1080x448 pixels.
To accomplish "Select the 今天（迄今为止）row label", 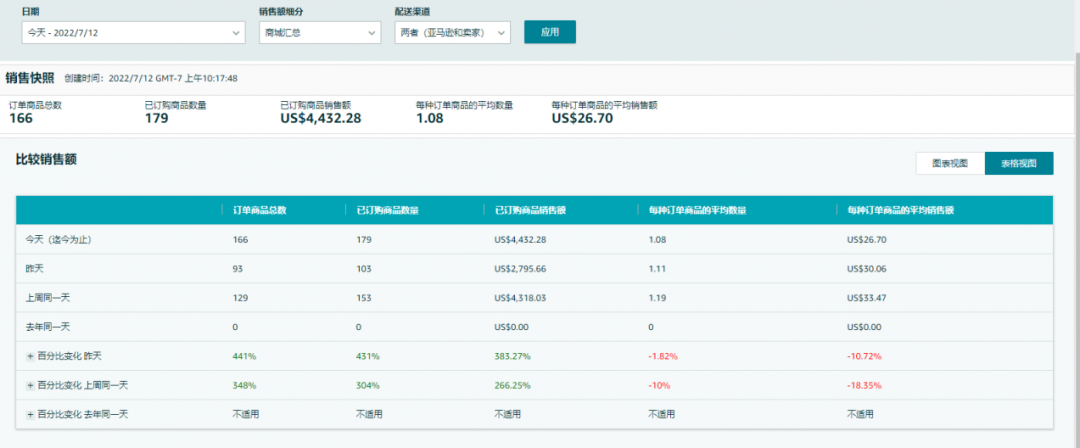I will tap(63, 240).
